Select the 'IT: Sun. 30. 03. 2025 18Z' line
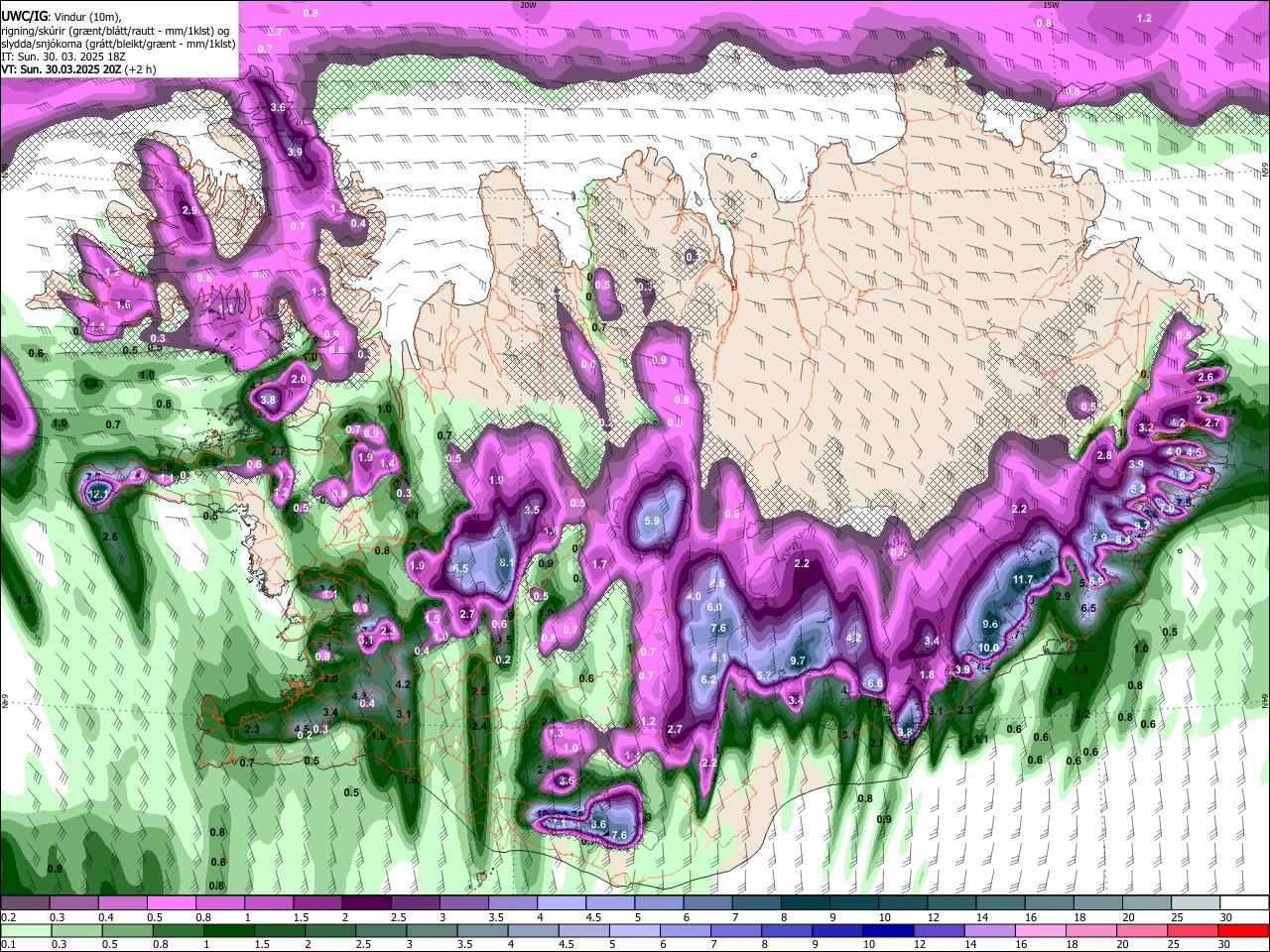 pos(63,58)
